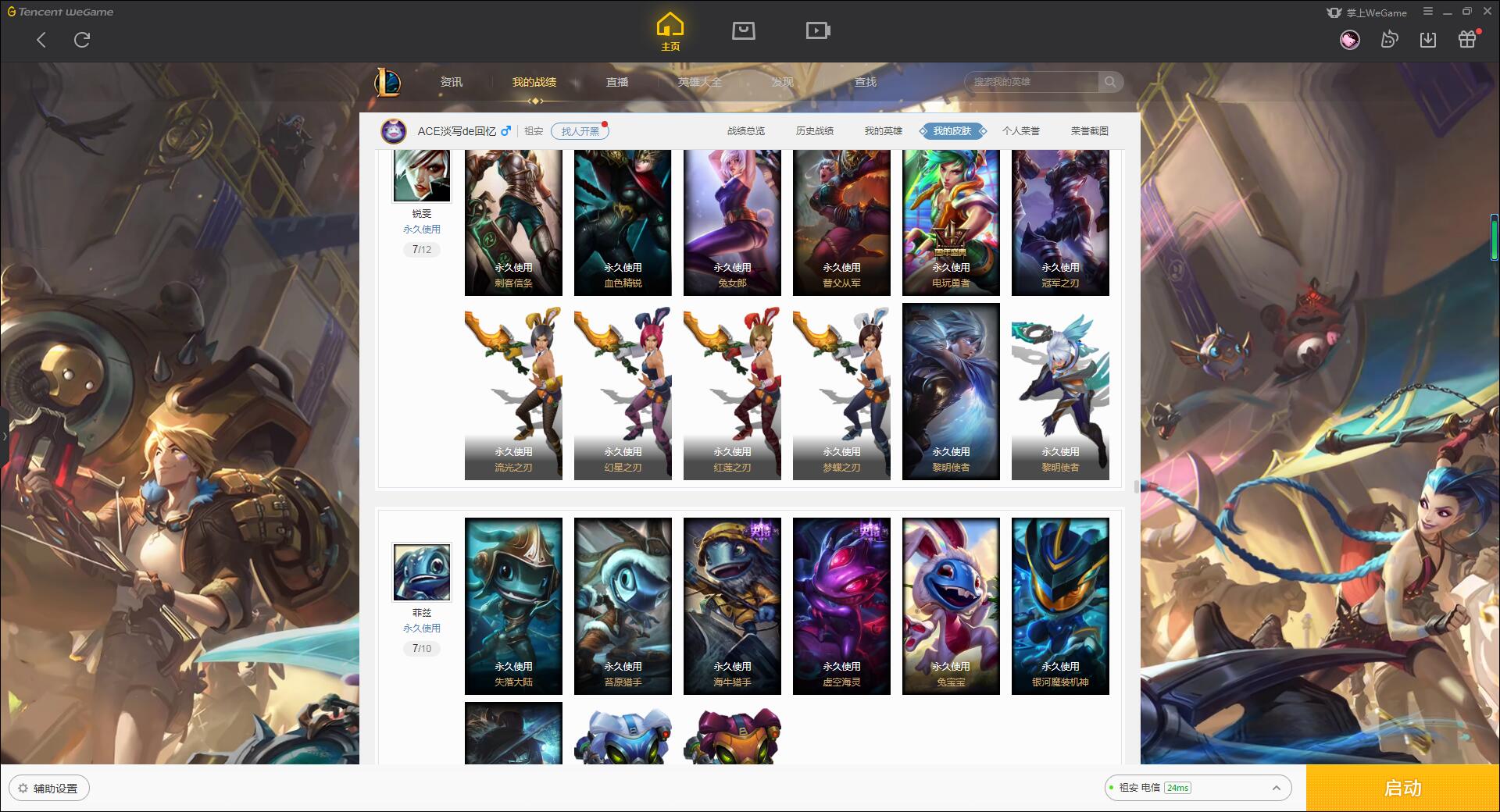The image size is (1500, 812).
Task: Open the 查找 tab
Action: (x=865, y=82)
